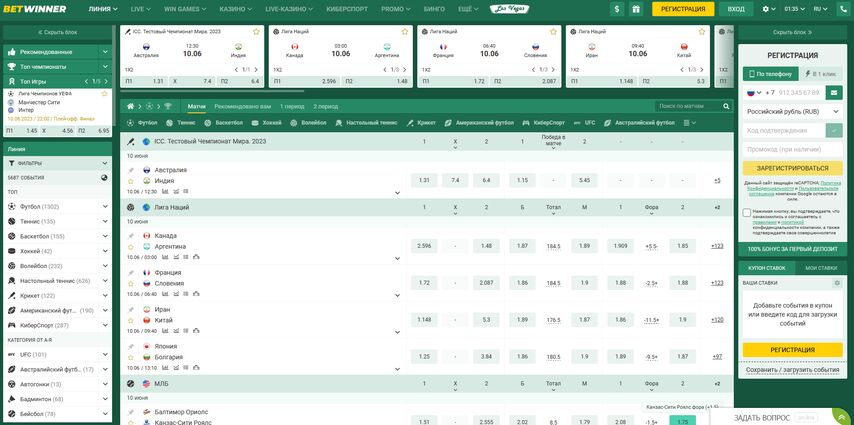Favorite Лига Чемпионов УЕФА star in Топ Игры

coord(105,94)
